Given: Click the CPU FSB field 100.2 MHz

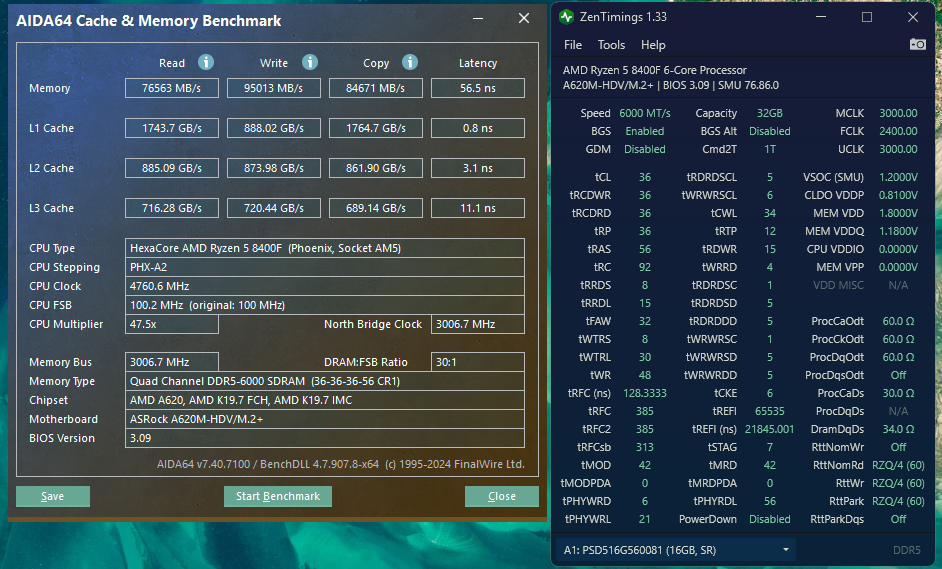Looking at the screenshot, I should (325, 305).
